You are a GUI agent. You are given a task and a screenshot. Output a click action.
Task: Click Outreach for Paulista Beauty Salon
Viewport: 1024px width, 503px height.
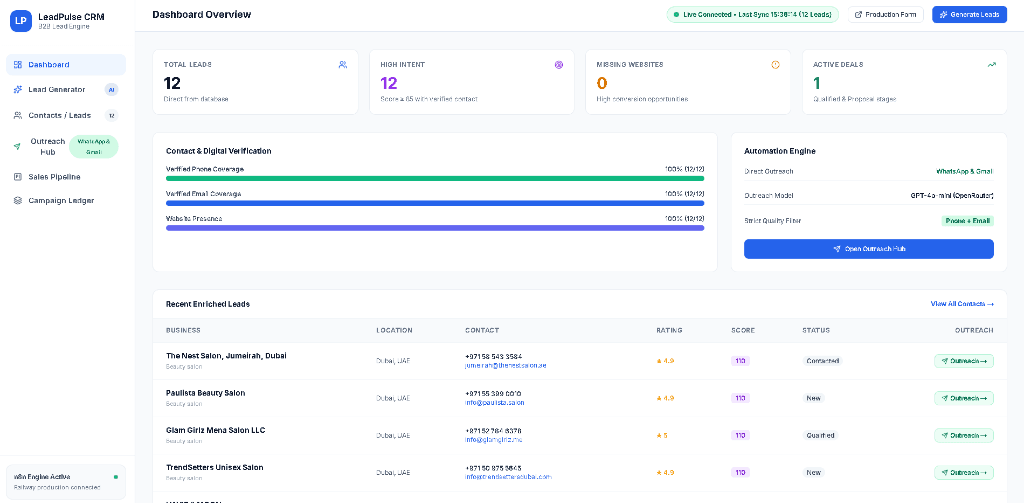coord(964,398)
